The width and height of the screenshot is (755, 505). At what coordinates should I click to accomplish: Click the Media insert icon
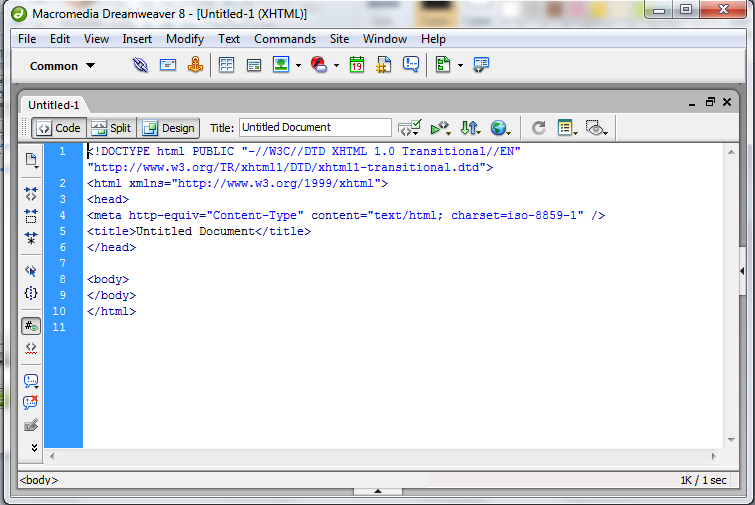pyautogui.click(x=319, y=65)
